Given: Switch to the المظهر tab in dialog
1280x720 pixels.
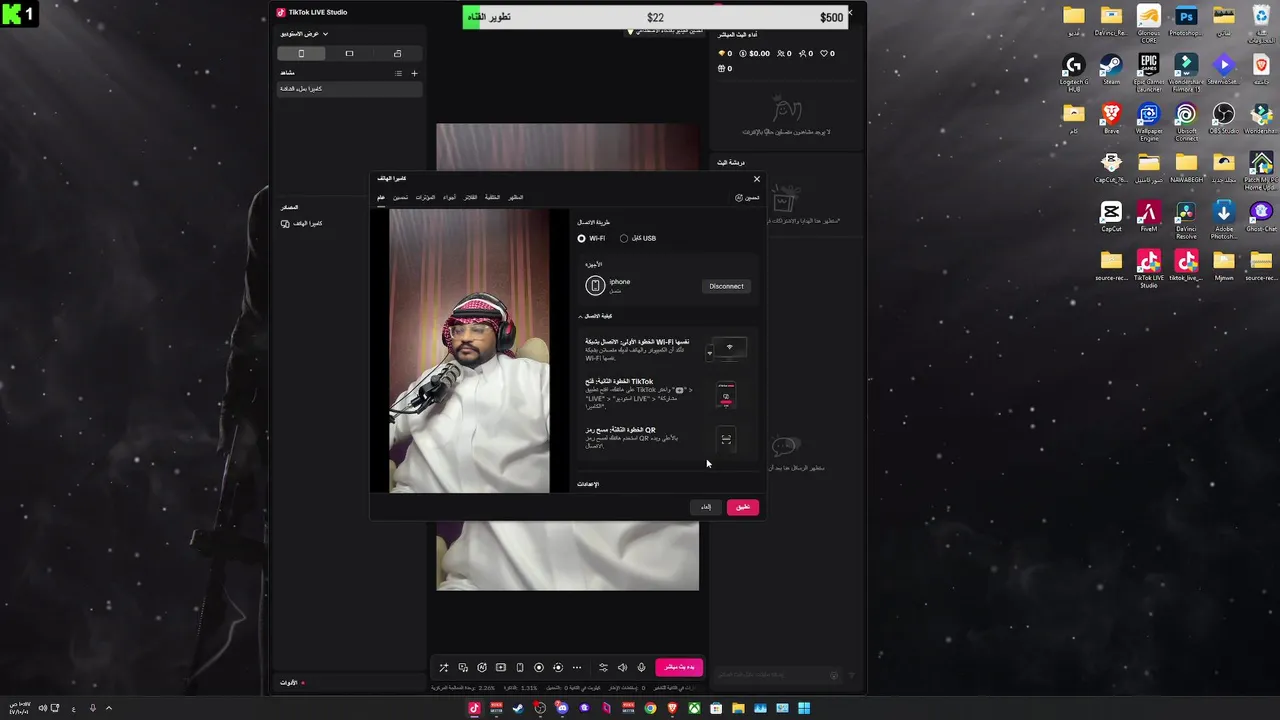Looking at the screenshot, I should click(x=516, y=197).
